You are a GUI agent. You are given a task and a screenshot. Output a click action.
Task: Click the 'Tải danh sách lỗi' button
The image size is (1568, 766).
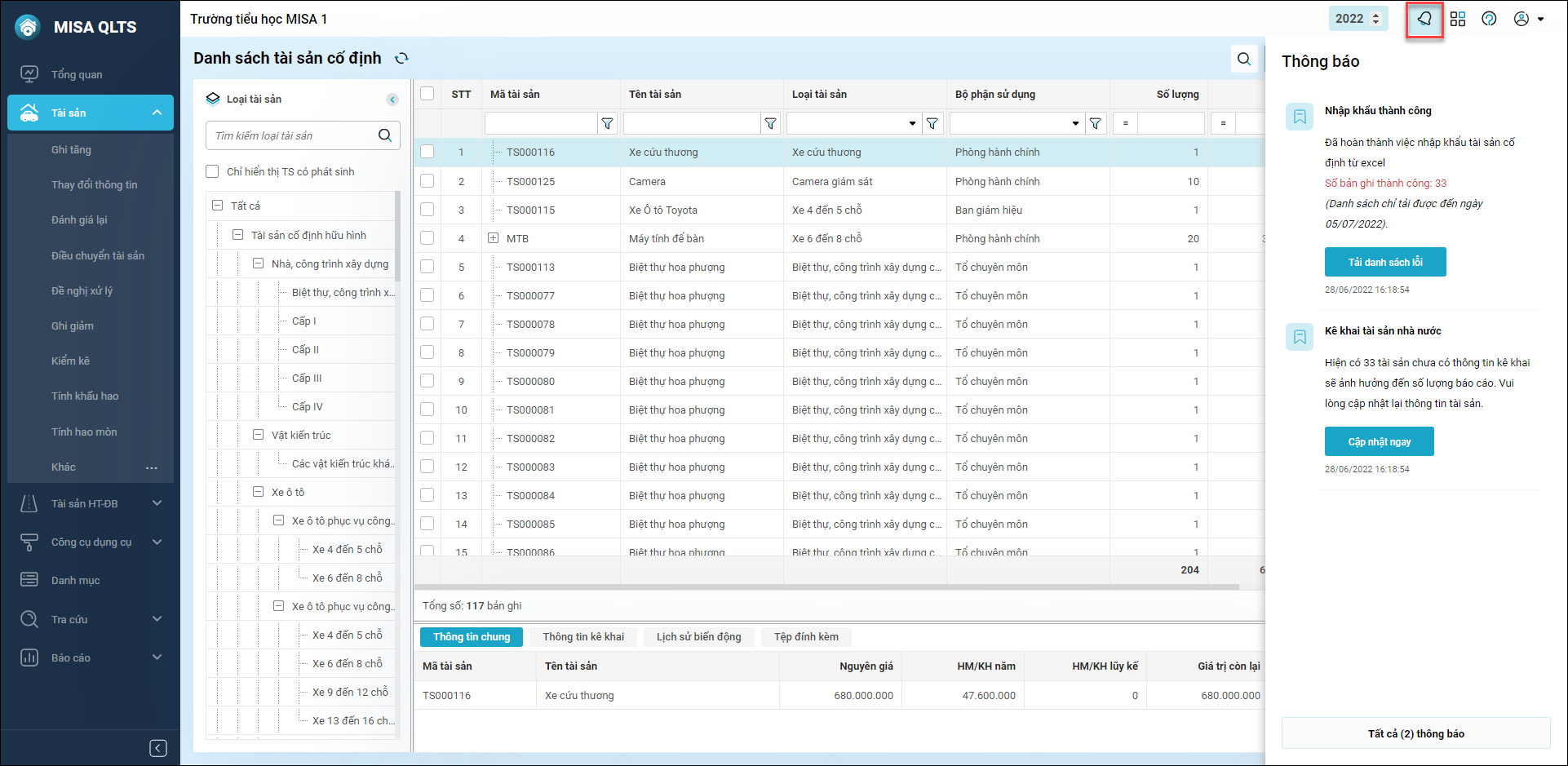pos(1384,262)
